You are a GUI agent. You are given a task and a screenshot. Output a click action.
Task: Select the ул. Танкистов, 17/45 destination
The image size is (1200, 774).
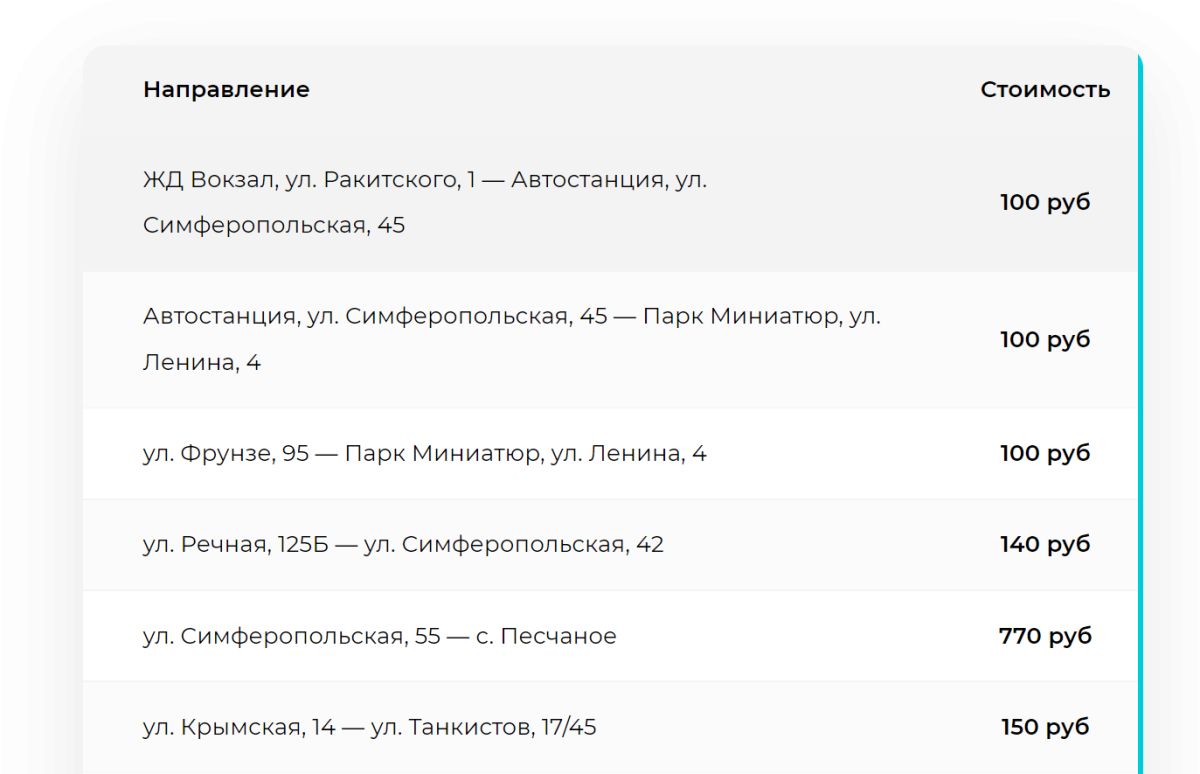pos(483,728)
